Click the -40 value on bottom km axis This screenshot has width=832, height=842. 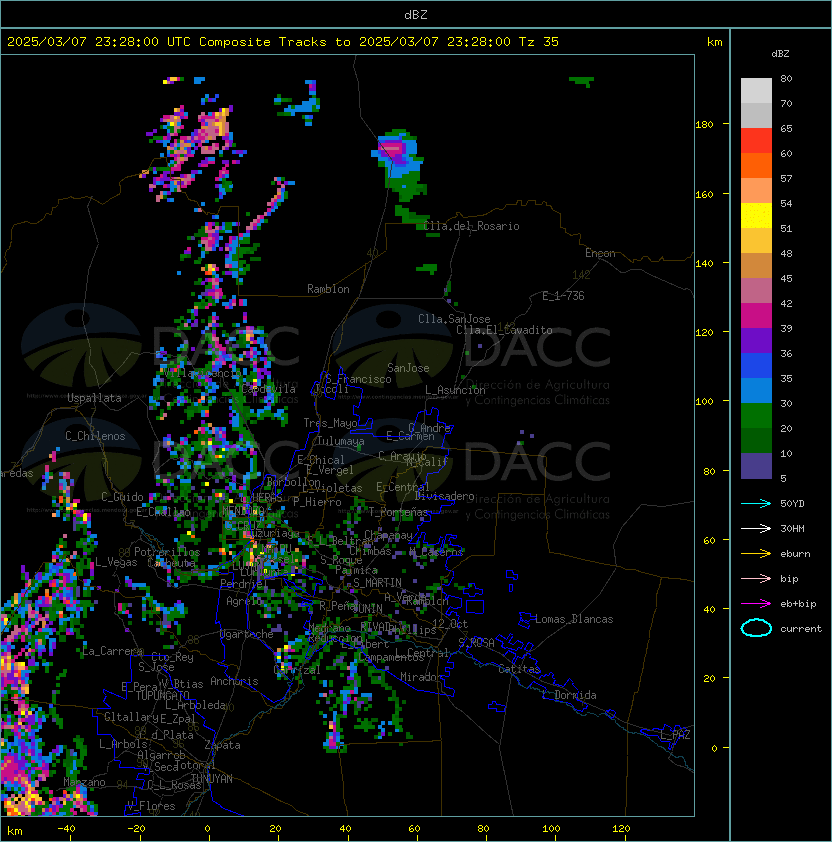pos(67,829)
